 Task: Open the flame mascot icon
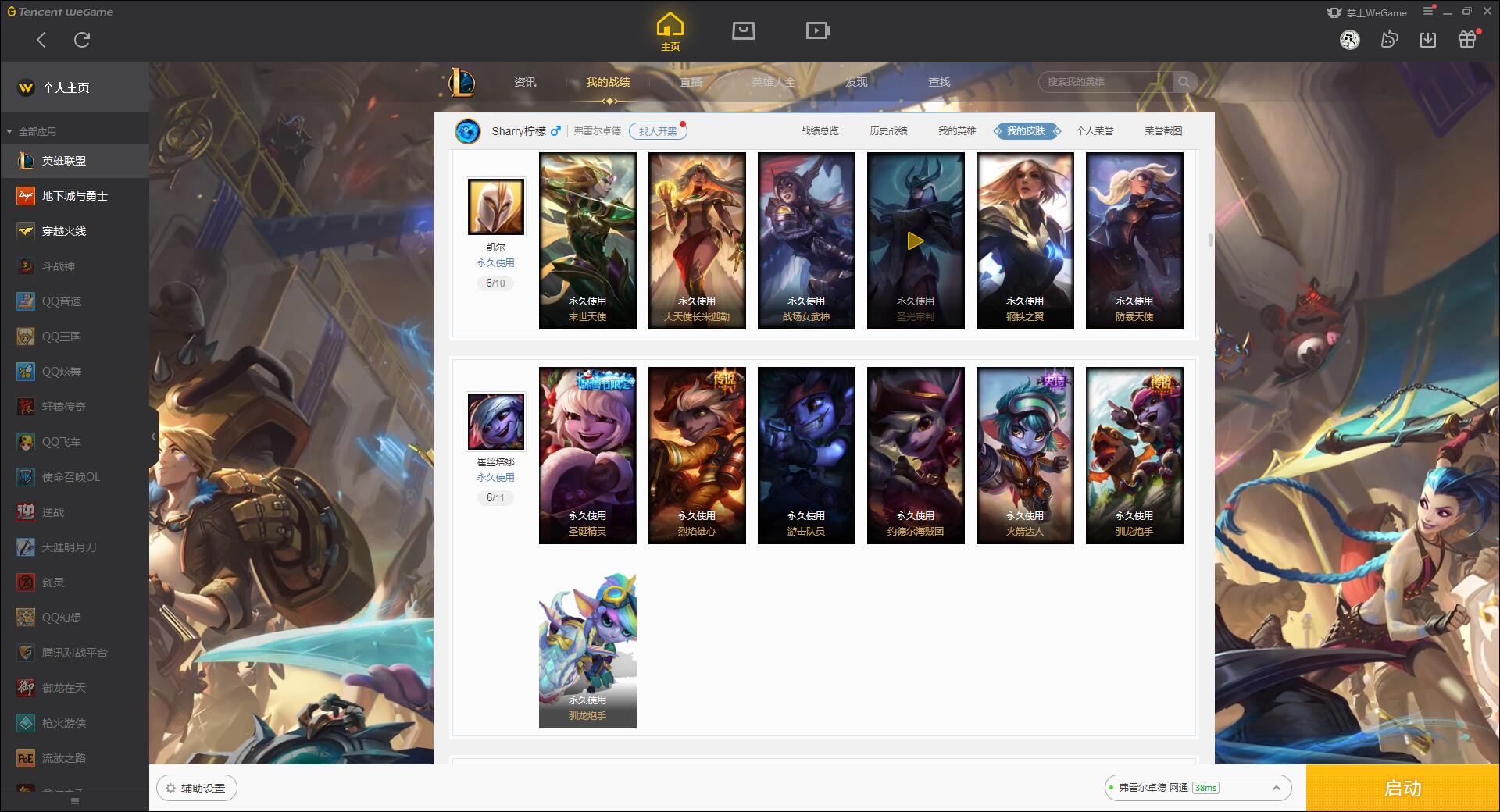click(x=1389, y=40)
